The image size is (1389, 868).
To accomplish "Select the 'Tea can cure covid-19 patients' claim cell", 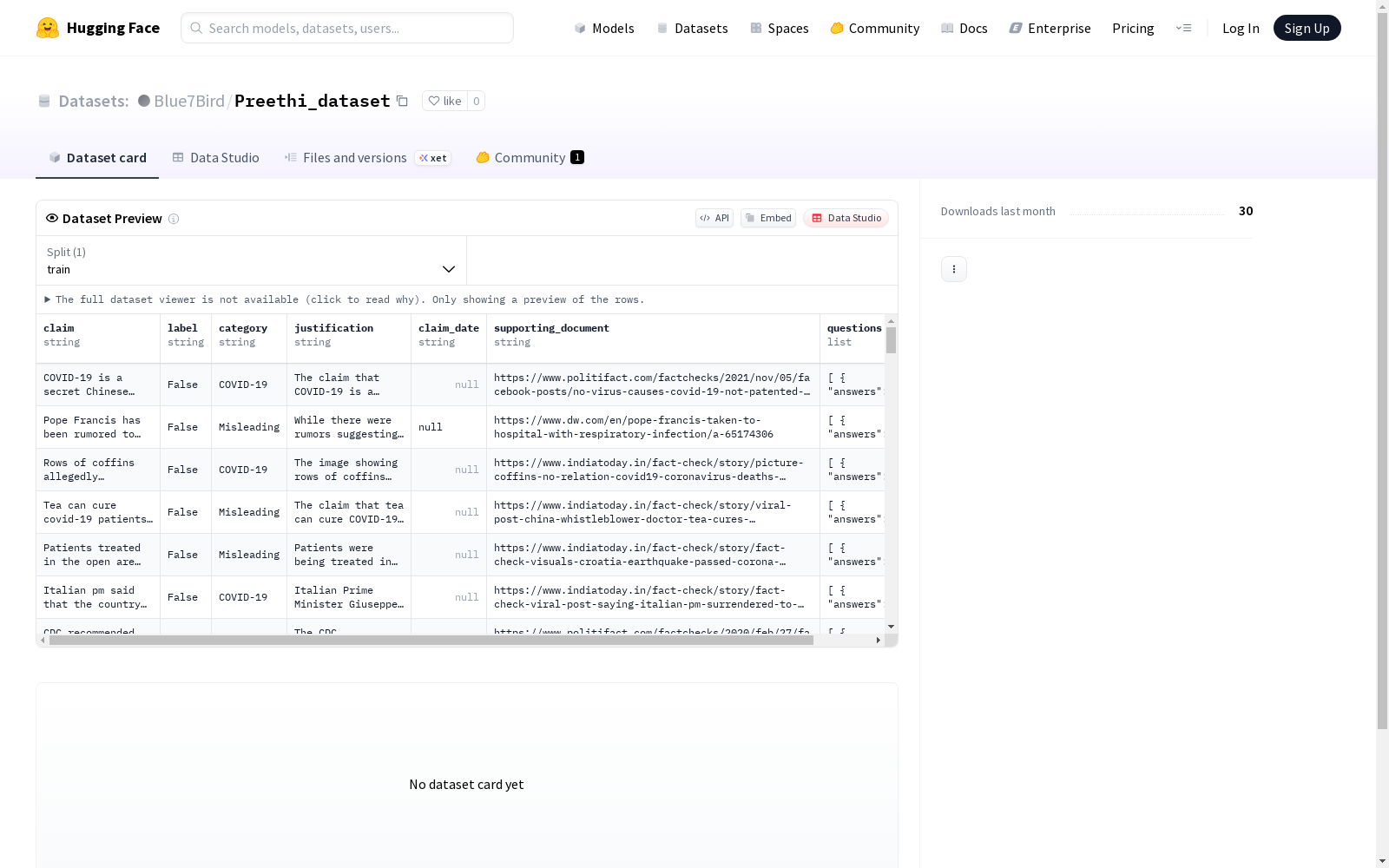I will coord(98,512).
